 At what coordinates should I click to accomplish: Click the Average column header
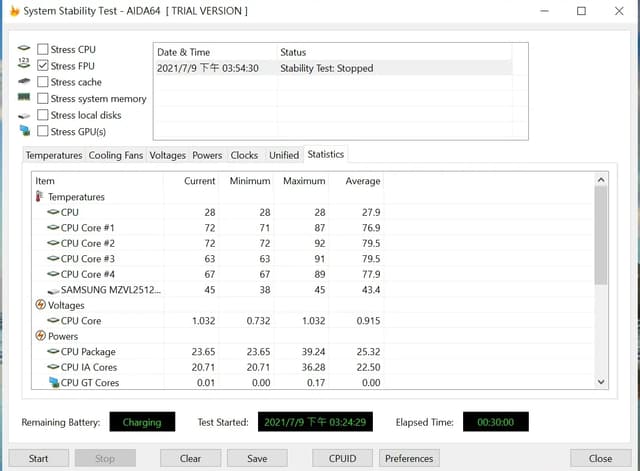(356, 181)
